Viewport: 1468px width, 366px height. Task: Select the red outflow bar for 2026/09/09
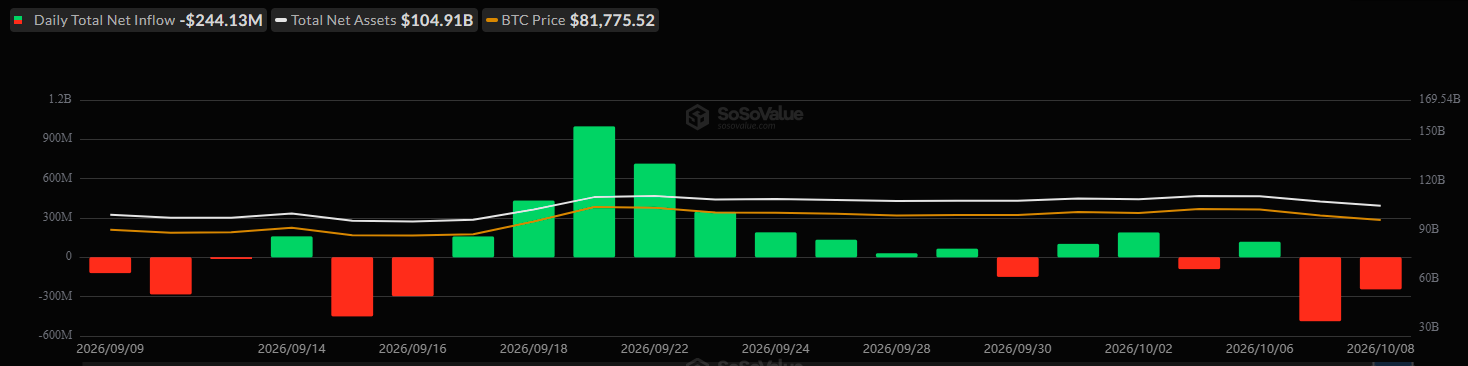[x=110, y=265]
